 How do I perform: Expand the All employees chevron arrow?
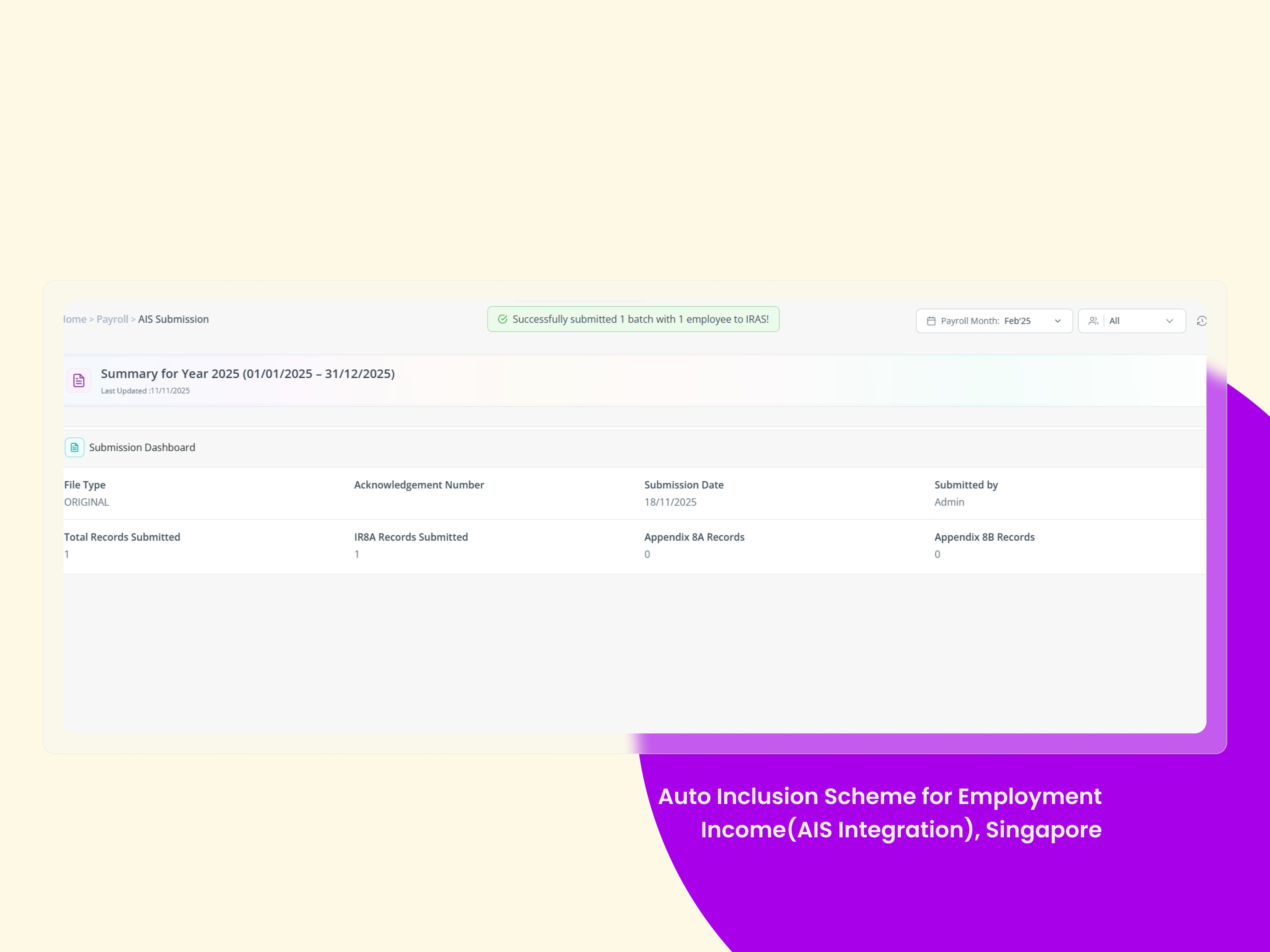click(x=1169, y=321)
